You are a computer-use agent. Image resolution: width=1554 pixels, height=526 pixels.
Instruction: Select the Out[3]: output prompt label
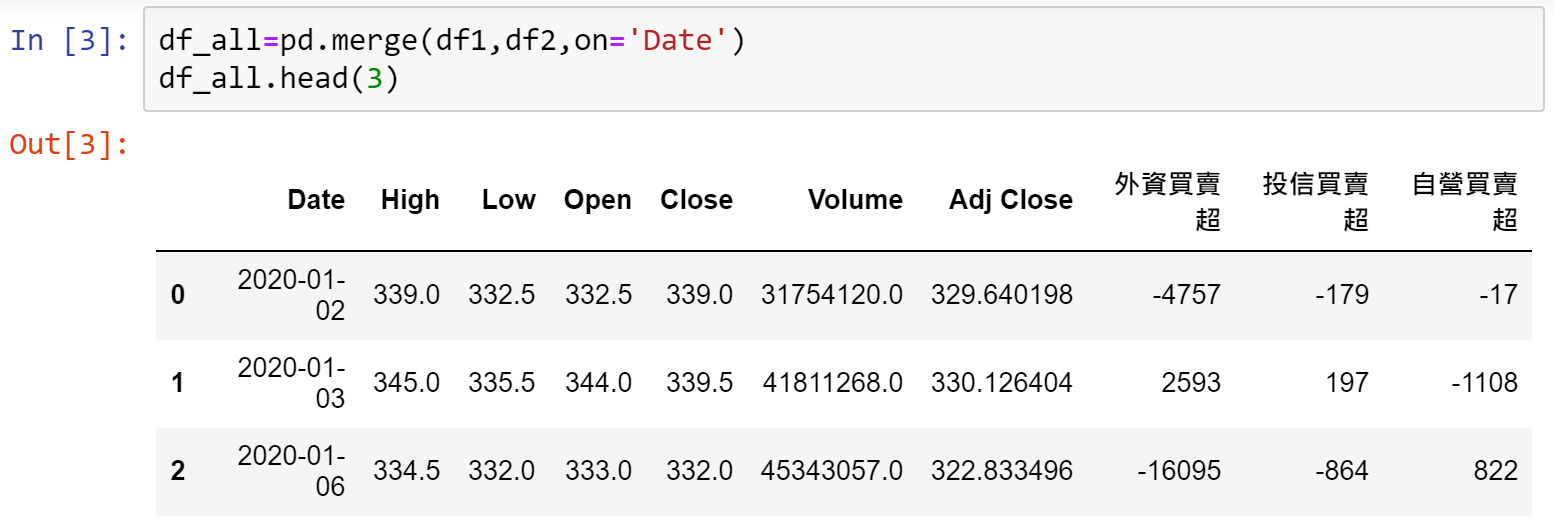69,144
